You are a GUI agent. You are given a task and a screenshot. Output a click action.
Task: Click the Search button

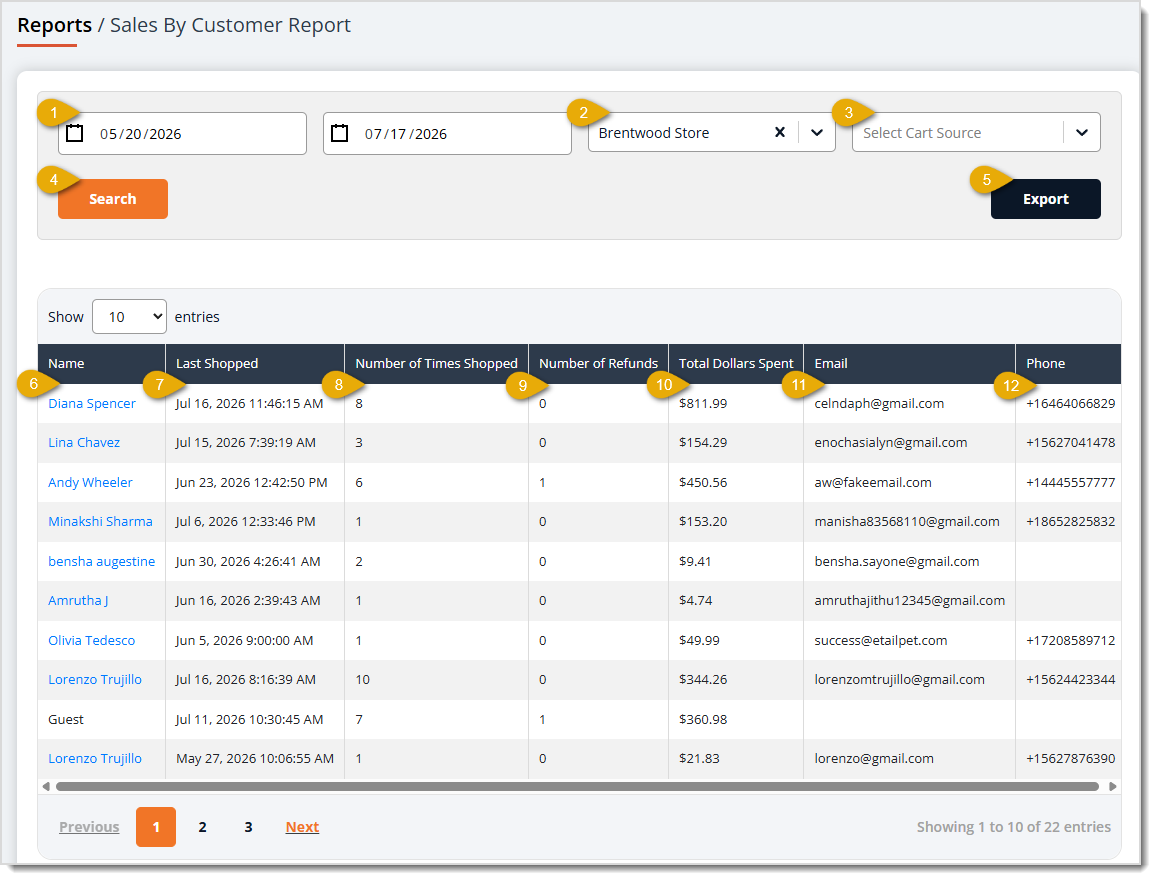pos(113,199)
